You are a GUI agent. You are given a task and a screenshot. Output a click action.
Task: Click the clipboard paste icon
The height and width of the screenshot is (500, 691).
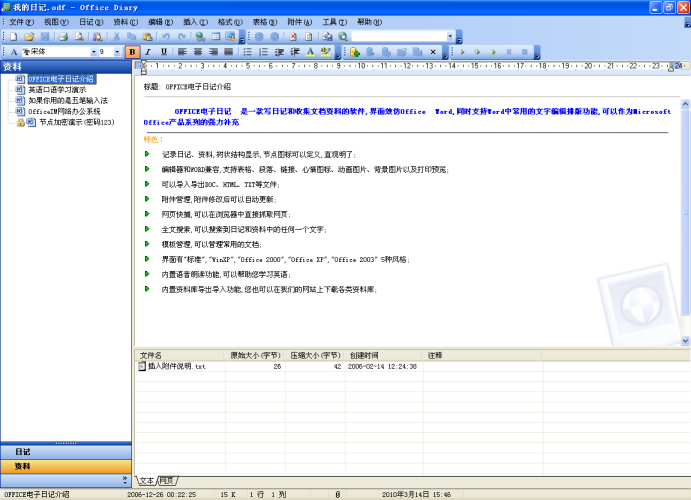[148, 37]
